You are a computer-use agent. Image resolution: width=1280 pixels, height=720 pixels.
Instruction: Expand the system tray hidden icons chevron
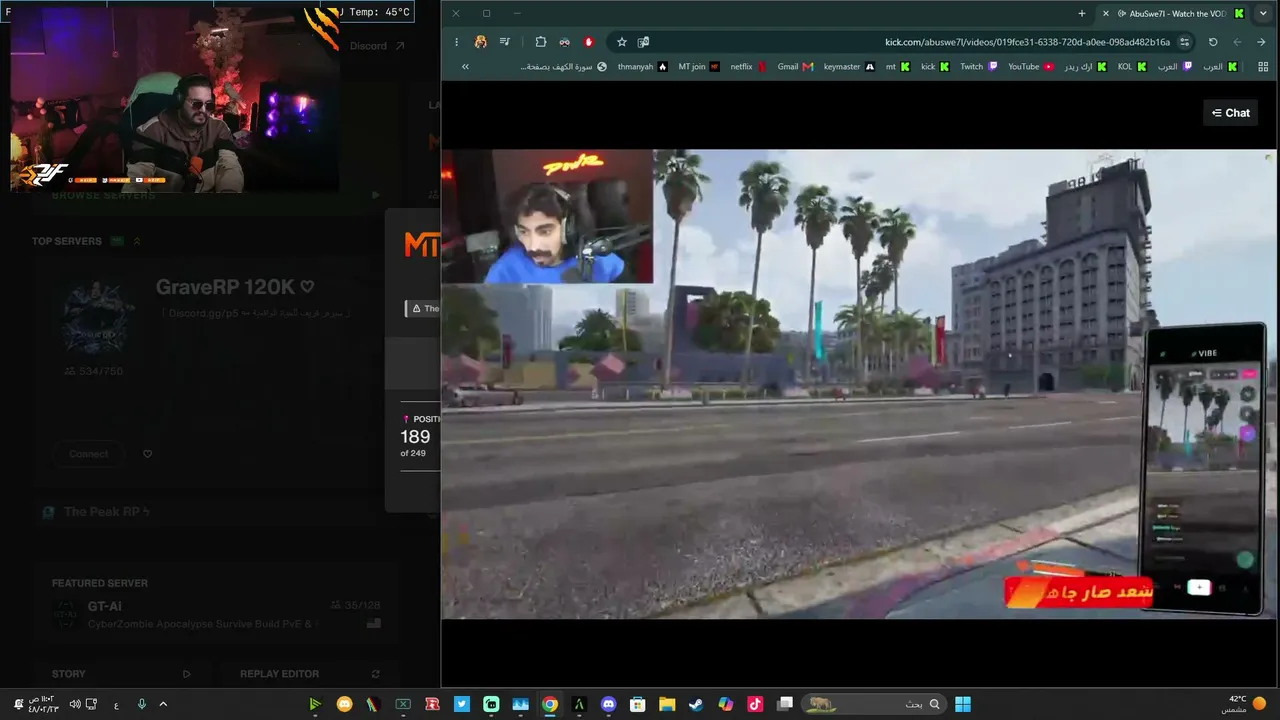point(163,704)
